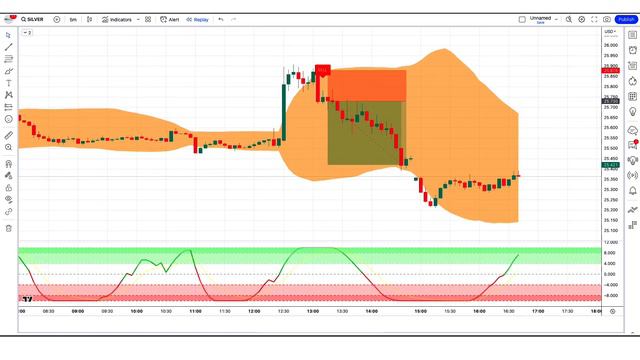Viewport: 640px width, 360px height.
Task: Open the alerts clock panel
Action: (x=632, y=50)
